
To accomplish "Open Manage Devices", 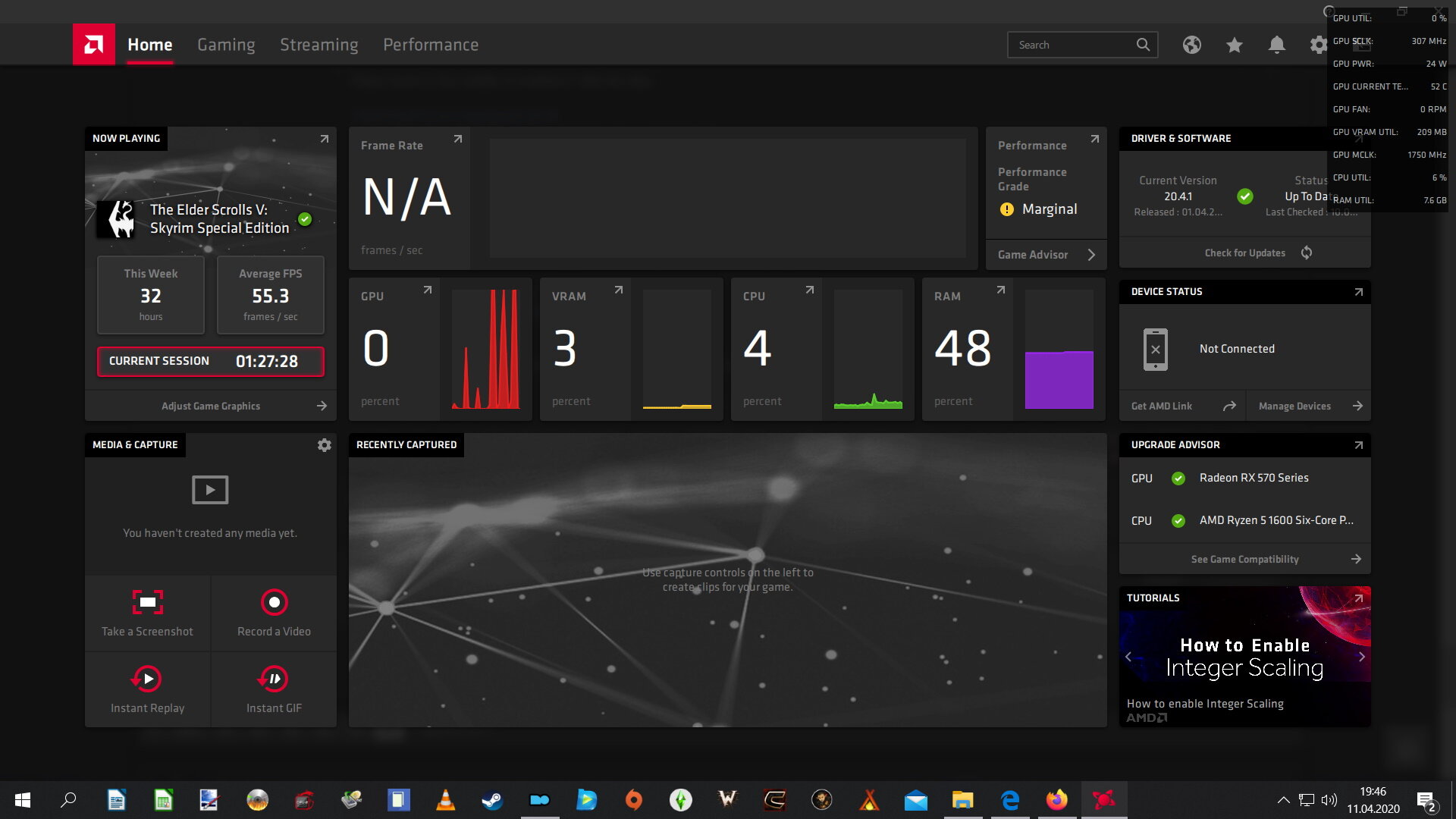I will pyautogui.click(x=1309, y=406).
